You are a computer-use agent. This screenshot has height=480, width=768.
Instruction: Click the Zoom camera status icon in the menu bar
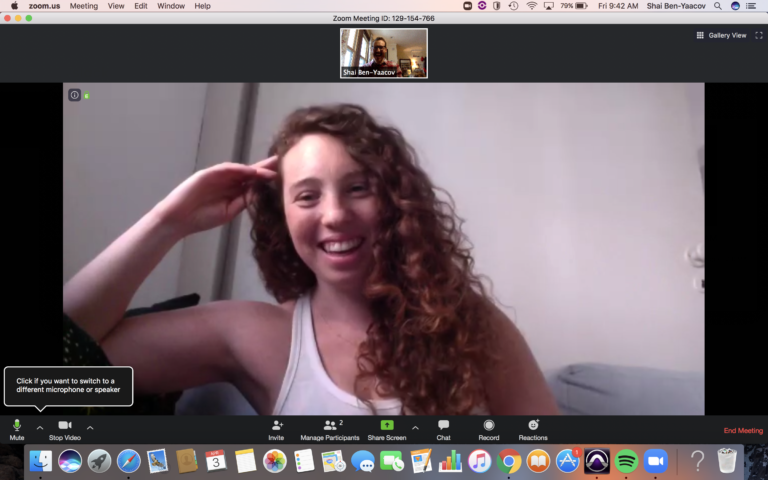[x=468, y=6]
